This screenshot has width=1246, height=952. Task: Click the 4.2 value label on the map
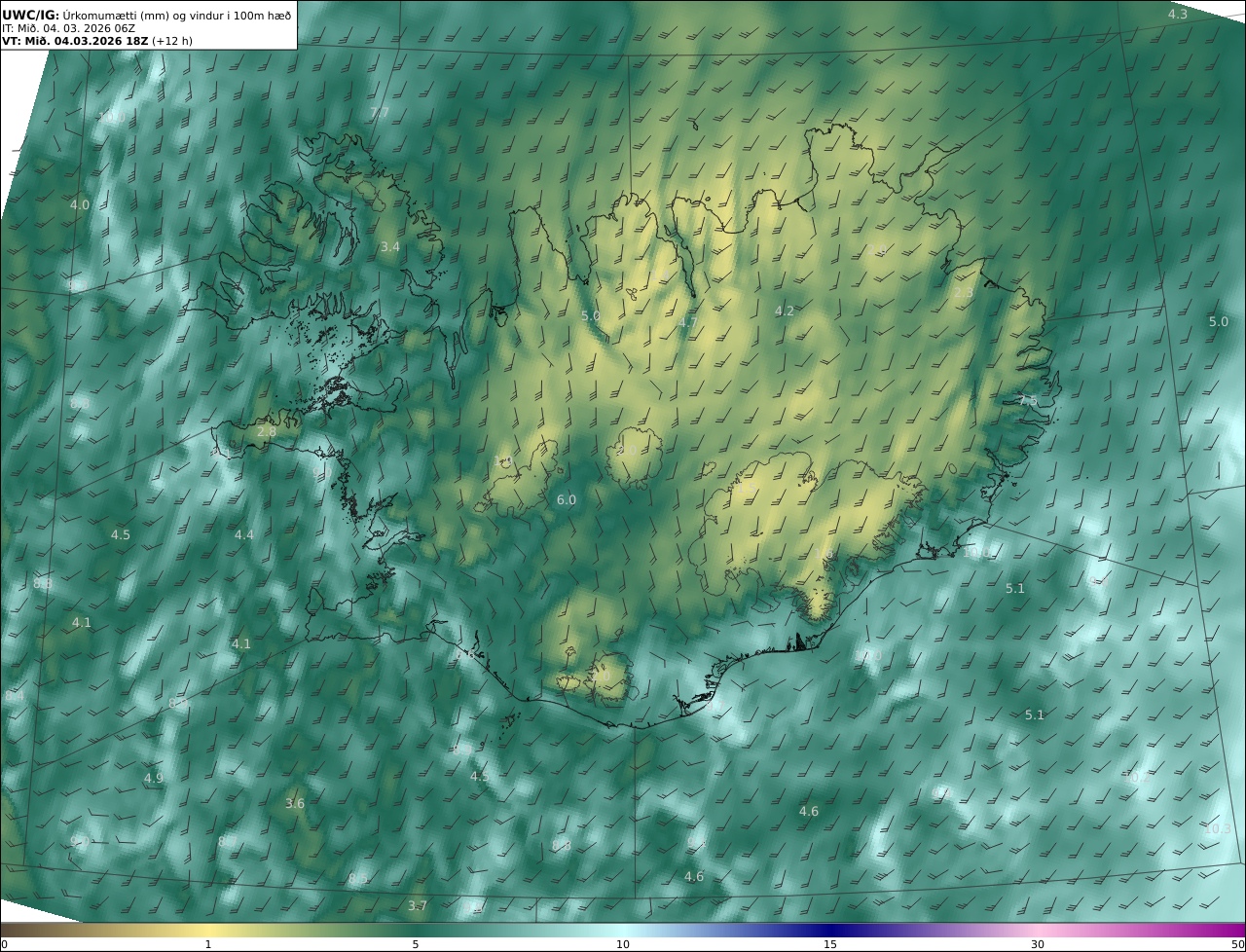[x=785, y=311]
